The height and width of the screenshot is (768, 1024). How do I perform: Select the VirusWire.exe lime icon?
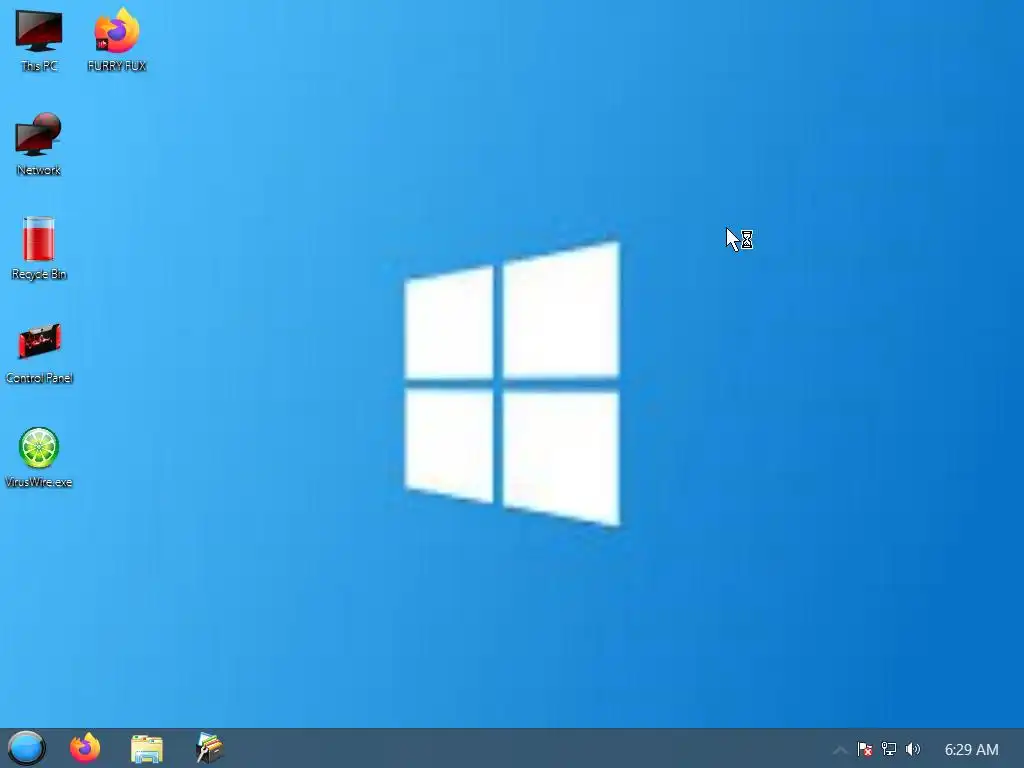point(39,447)
